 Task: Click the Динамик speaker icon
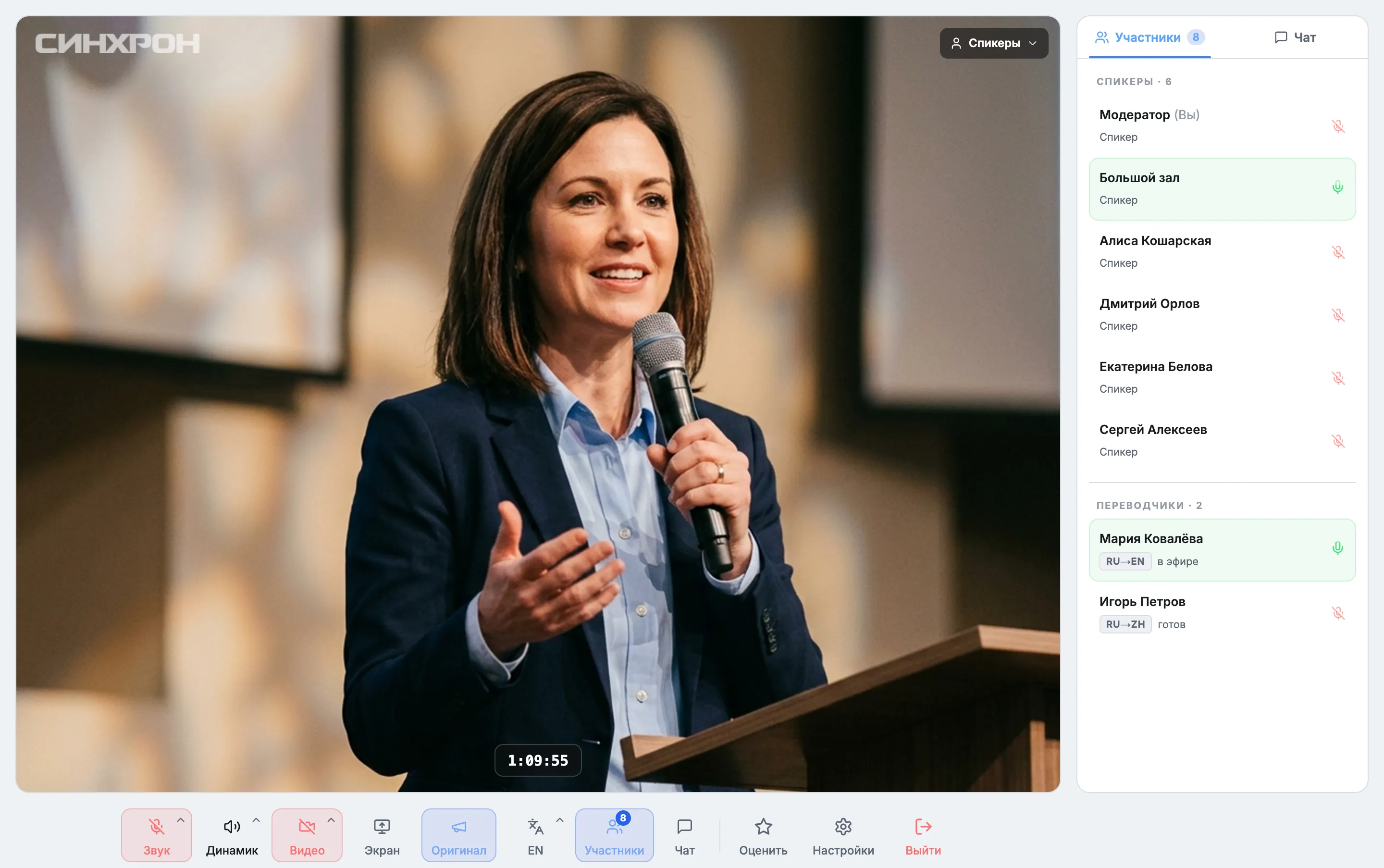(232, 827)
